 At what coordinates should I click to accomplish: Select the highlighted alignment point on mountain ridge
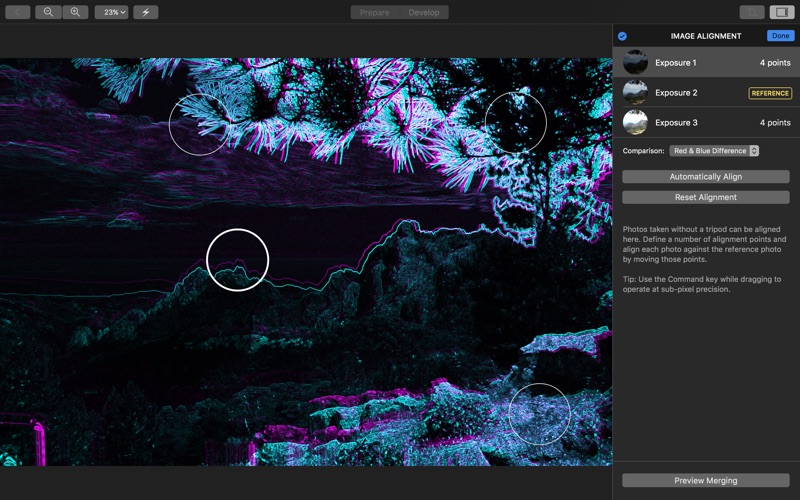click(238, 260)
